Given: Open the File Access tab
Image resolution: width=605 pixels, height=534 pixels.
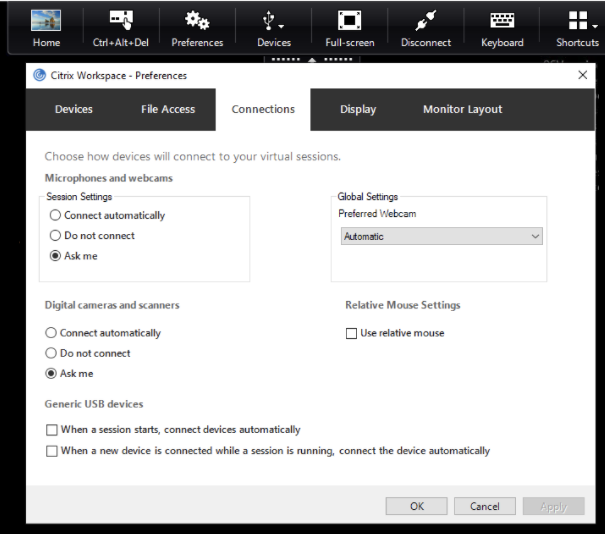Looking at the screenshot, I should 168,110.
